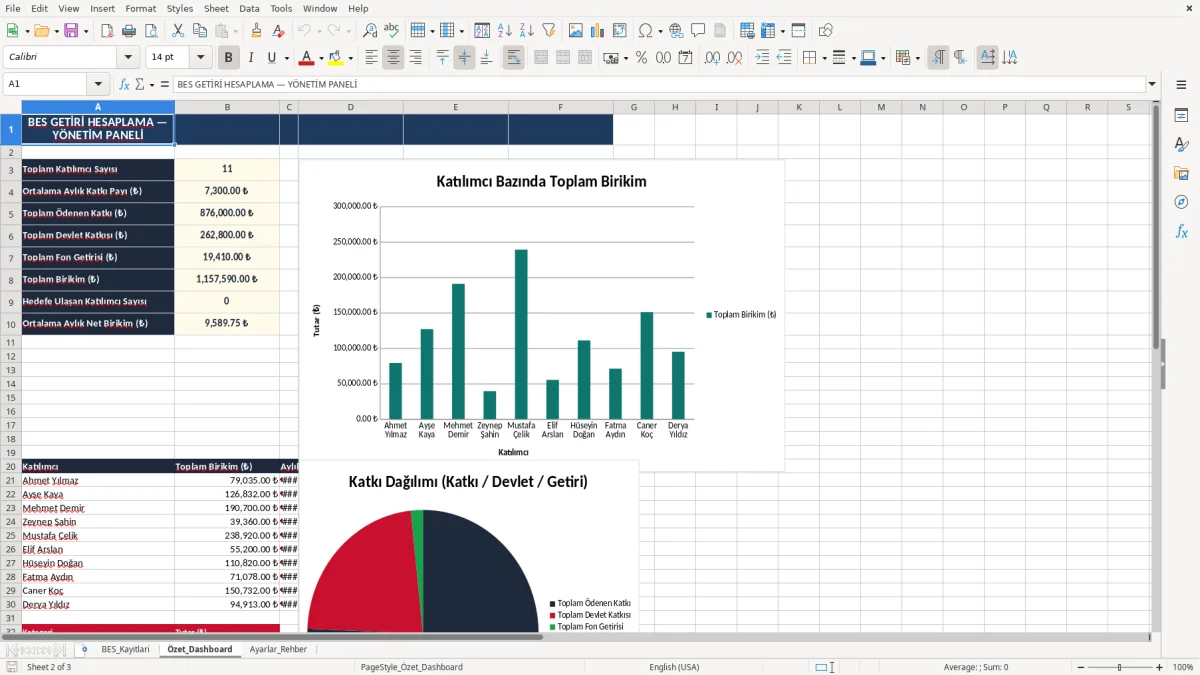This screenshot has width=1200, height=675.
Task: Open sidebar Functions fx icon
Action: click(1181, 231)
